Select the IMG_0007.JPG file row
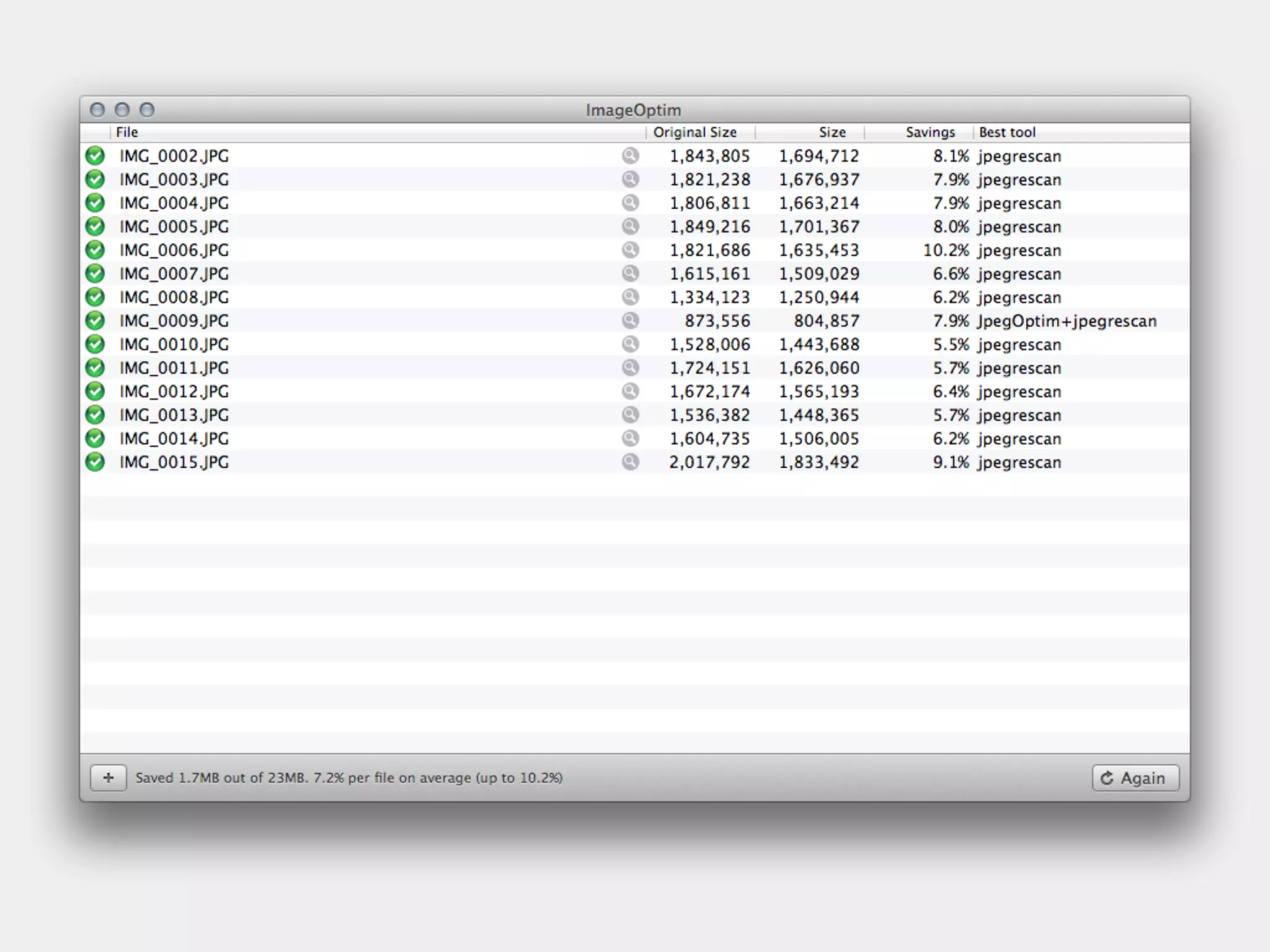 pyautogui.click(x=174, y=273)
